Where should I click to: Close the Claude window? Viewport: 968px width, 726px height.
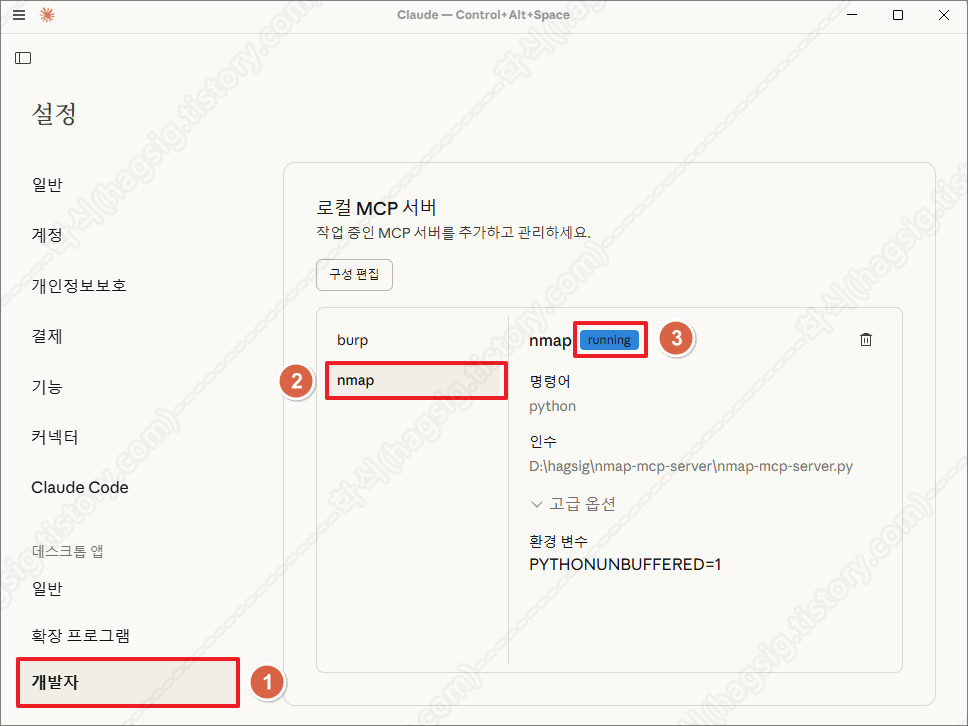943,15
